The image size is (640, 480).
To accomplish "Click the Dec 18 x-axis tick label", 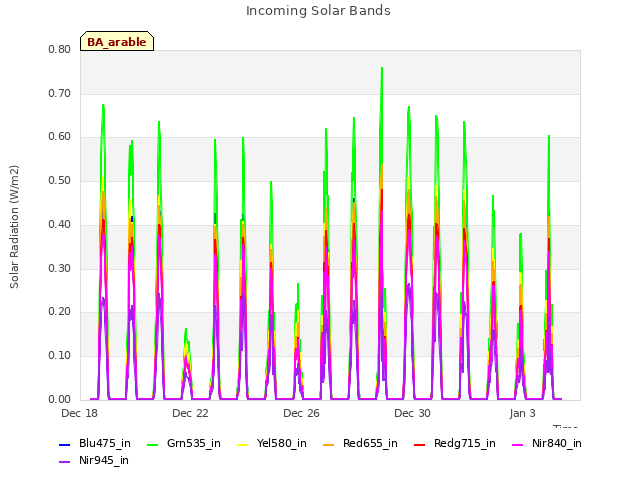I will click(x=80, y=413).
